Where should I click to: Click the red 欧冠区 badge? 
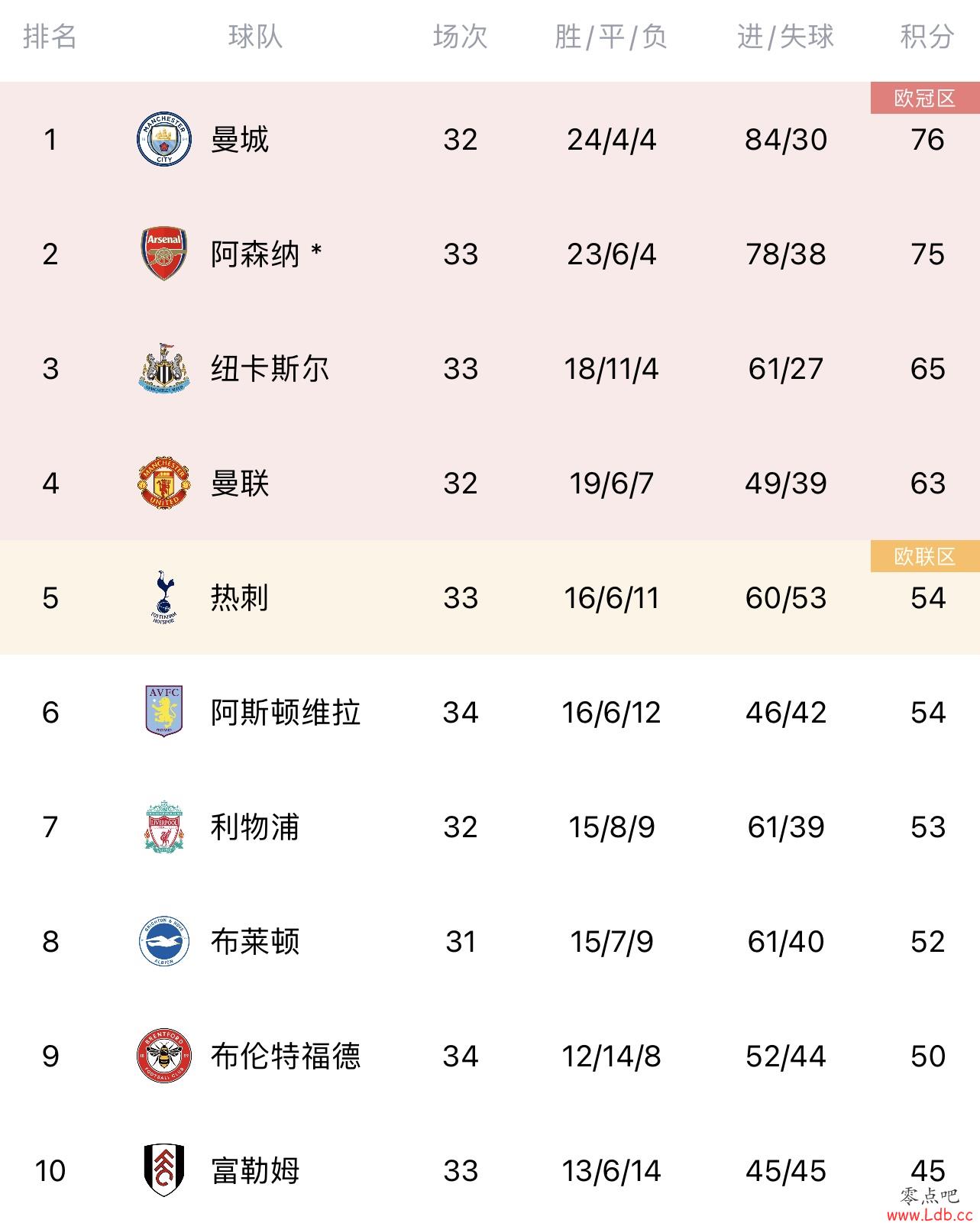(x=925, y=98)
